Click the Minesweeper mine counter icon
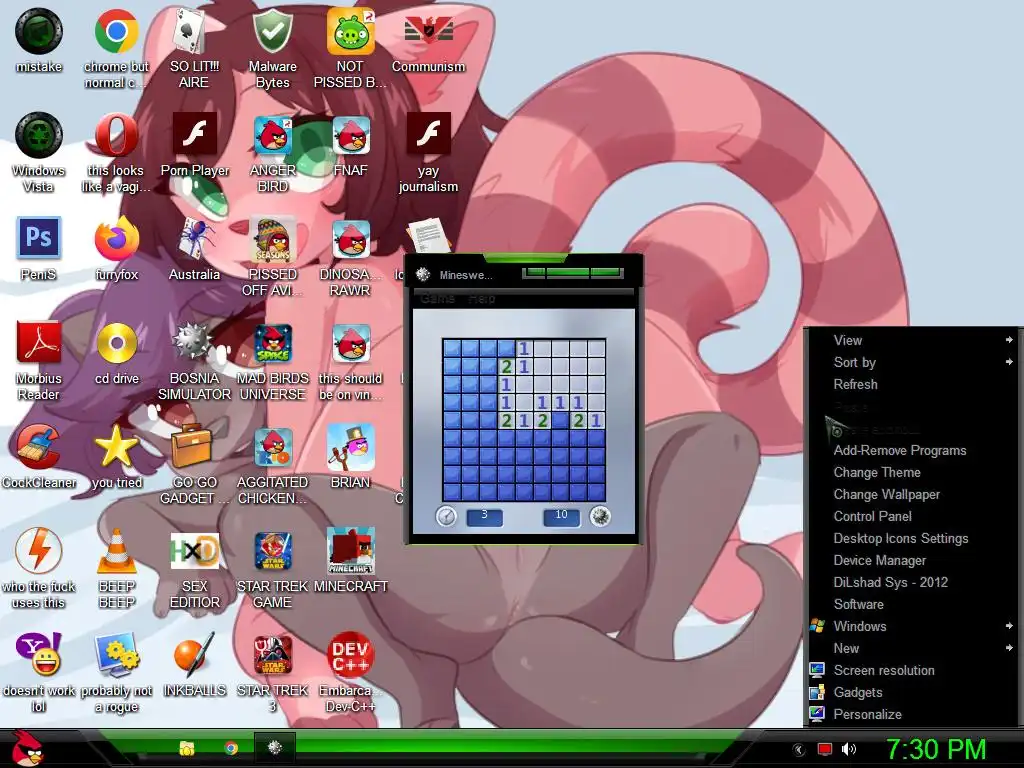Image resolution: width=1024 pixels, height=768 pixels. (600, 516)
